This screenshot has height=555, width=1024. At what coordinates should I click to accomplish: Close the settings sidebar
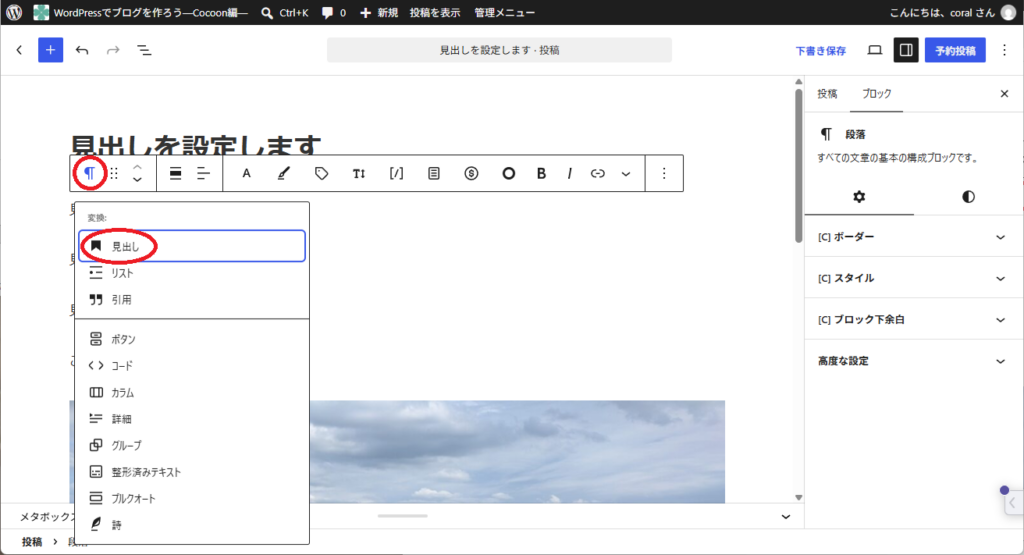1004,94
